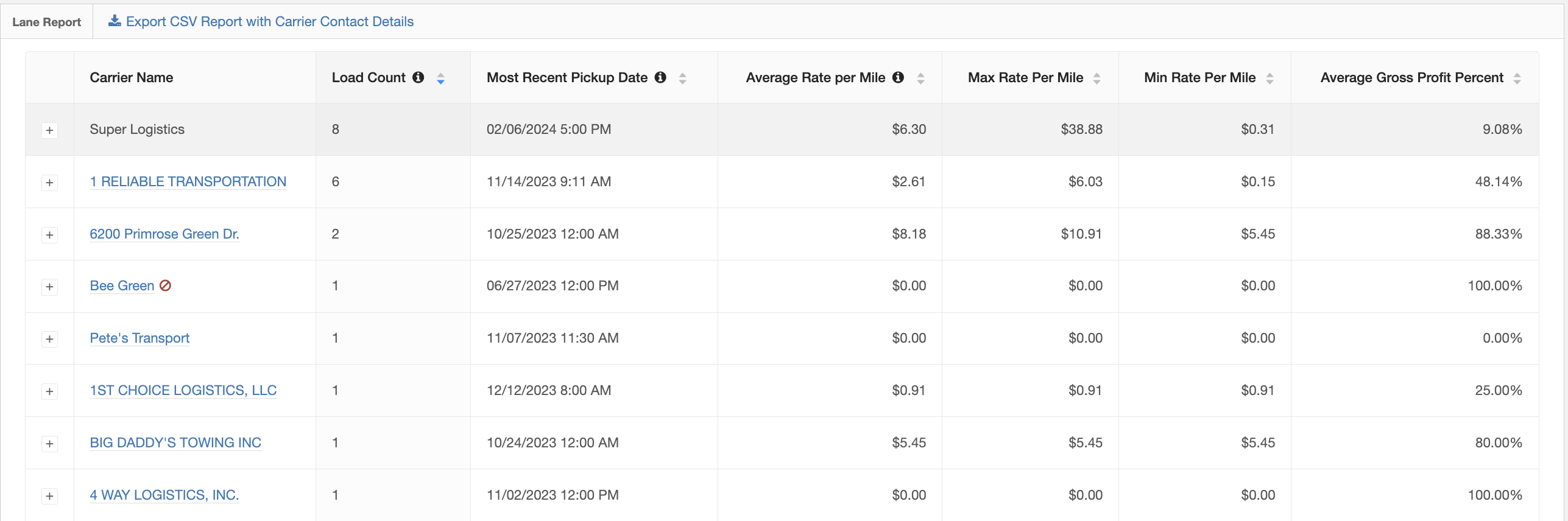Click the Average Rate per Mile info icon

point(898,77)
